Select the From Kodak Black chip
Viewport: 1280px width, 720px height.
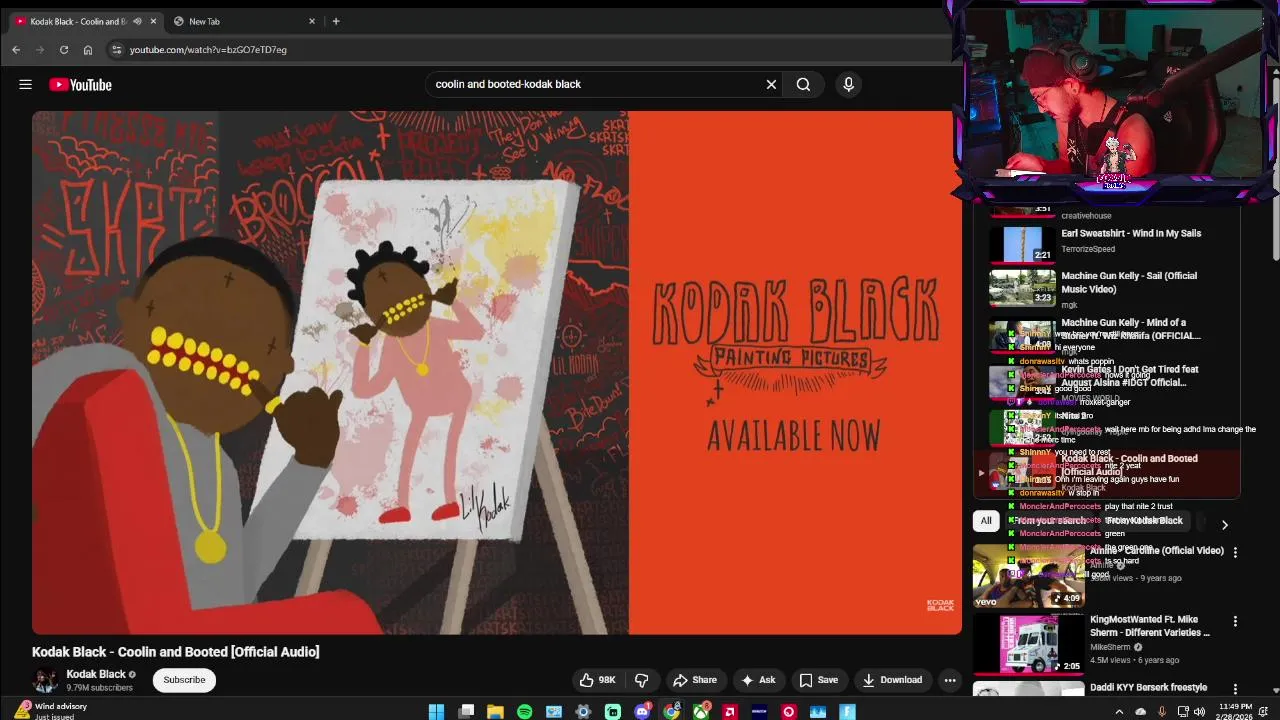point(1144,521)
